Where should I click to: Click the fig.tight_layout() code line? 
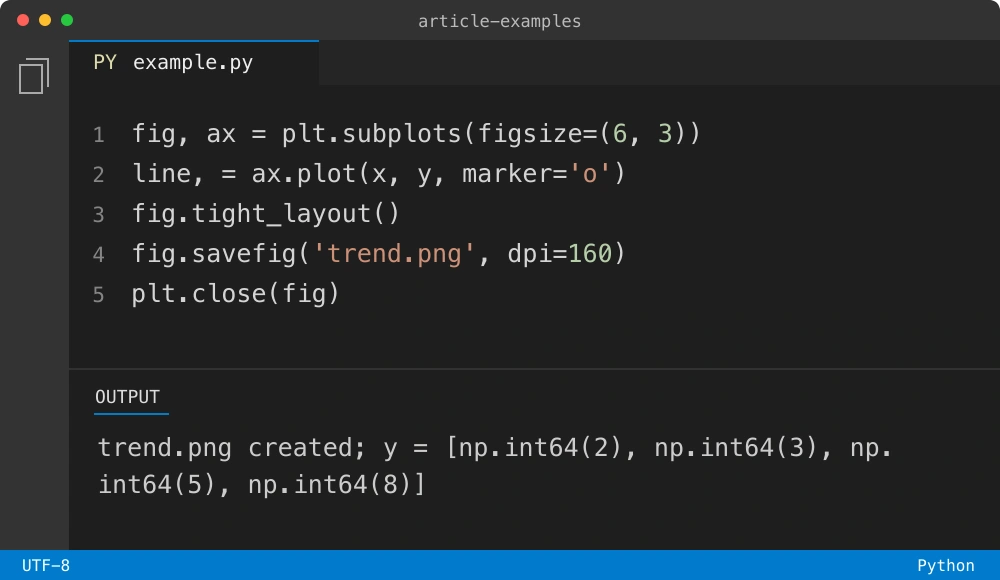pos(265,214)
